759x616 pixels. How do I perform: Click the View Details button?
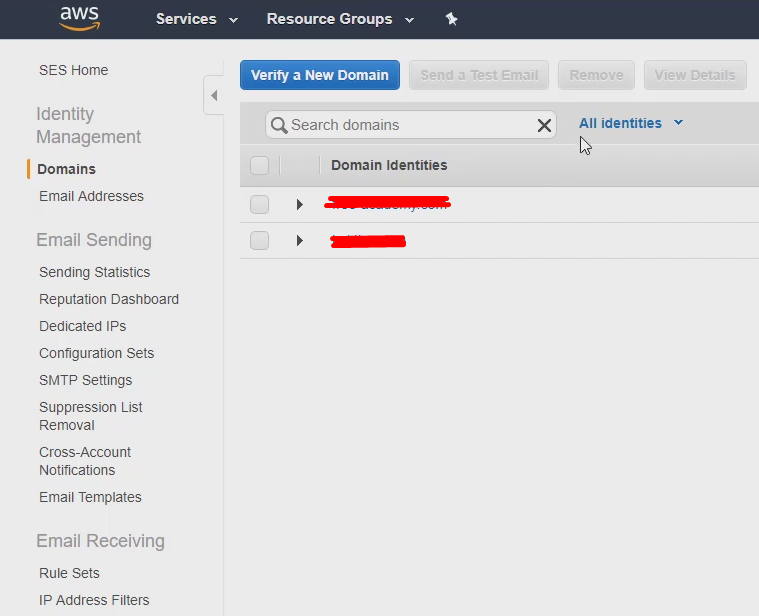coord(695,75)
